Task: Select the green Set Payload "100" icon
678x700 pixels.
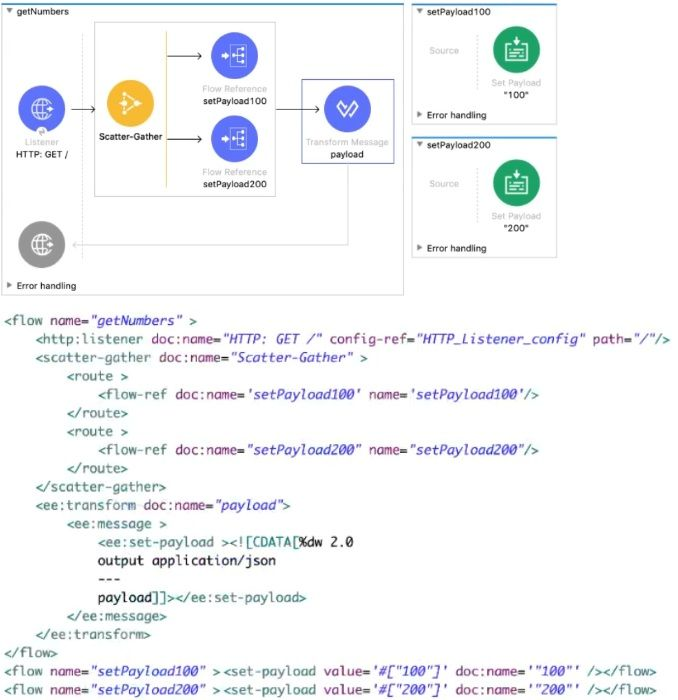Action: click(516, 50)
